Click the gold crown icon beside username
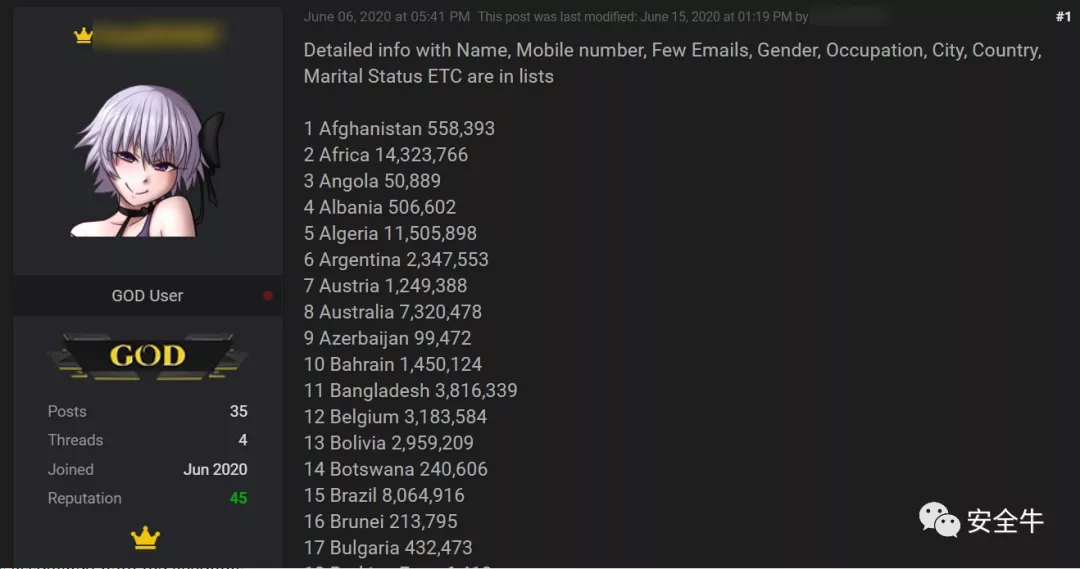 [83, 35]
